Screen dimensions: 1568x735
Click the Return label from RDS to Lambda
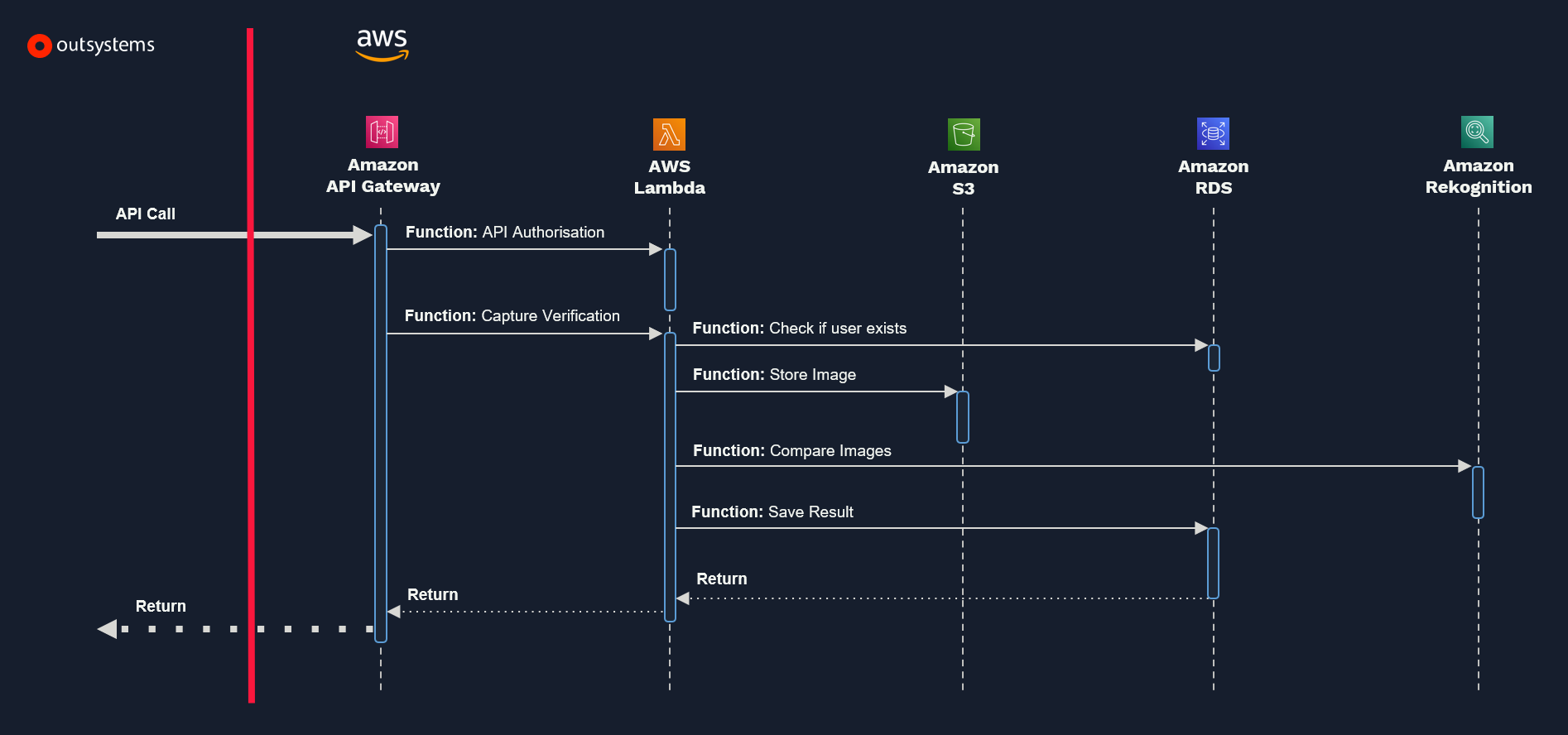coord(722,579)
